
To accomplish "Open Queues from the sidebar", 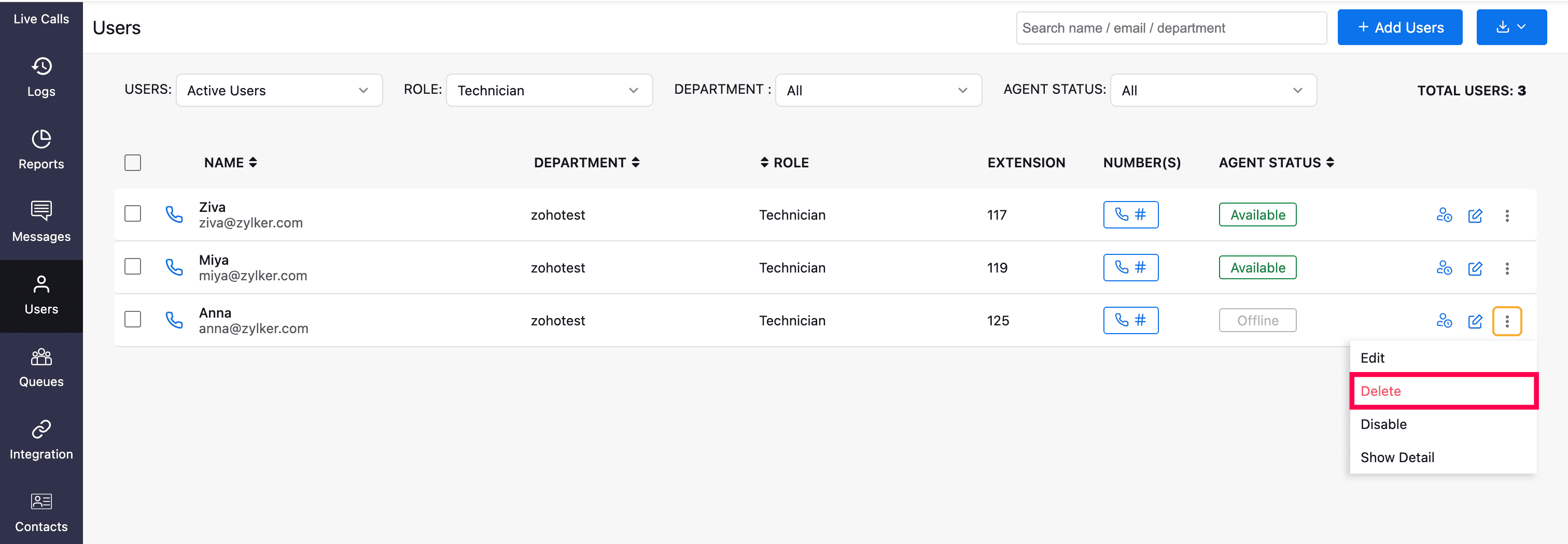I will [41, 367].
